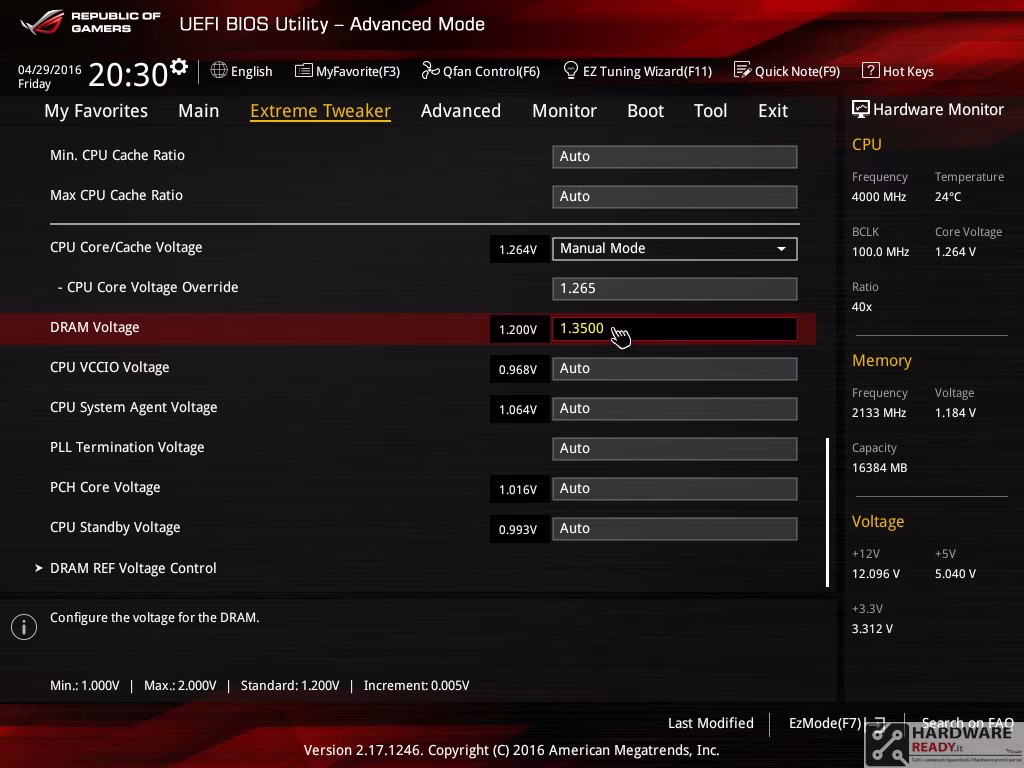Screen dimensions: 1024x768
Task: Select the CPU System Agent Voltage field
Action: point(675,409)
